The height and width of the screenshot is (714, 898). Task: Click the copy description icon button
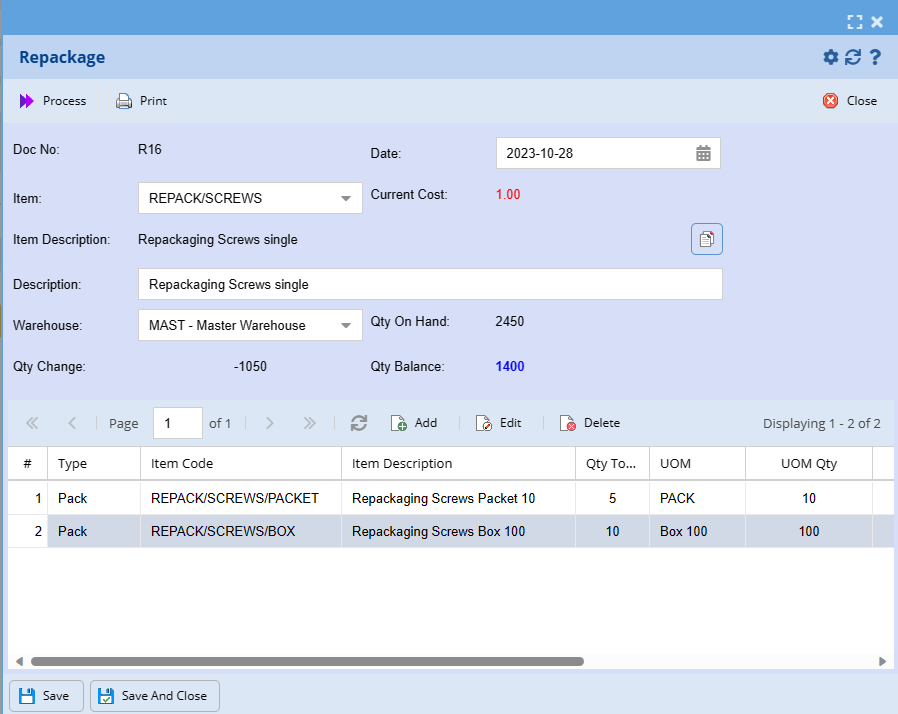pos(706,239)
